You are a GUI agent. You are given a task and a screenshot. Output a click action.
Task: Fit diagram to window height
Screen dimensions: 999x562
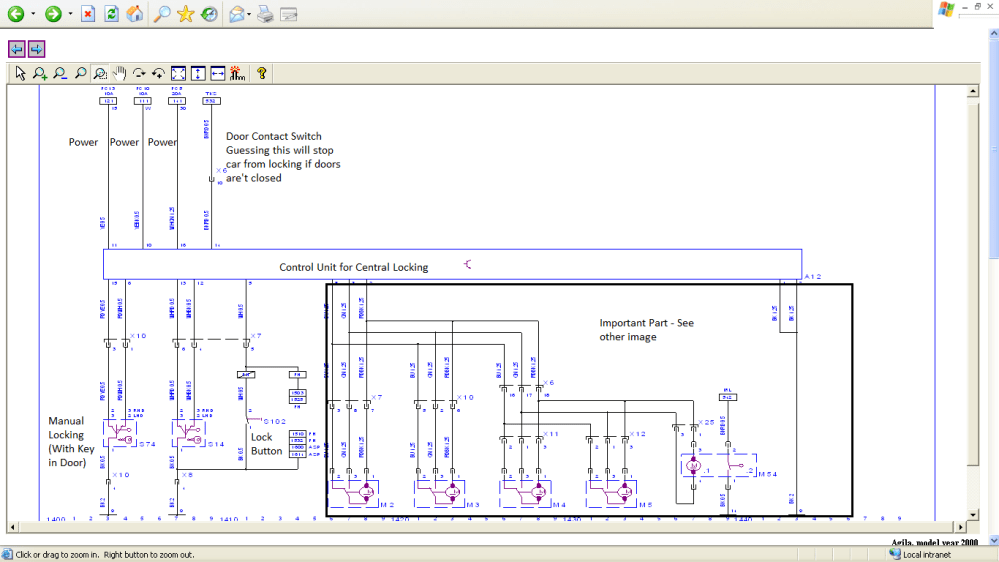point(198,73)
